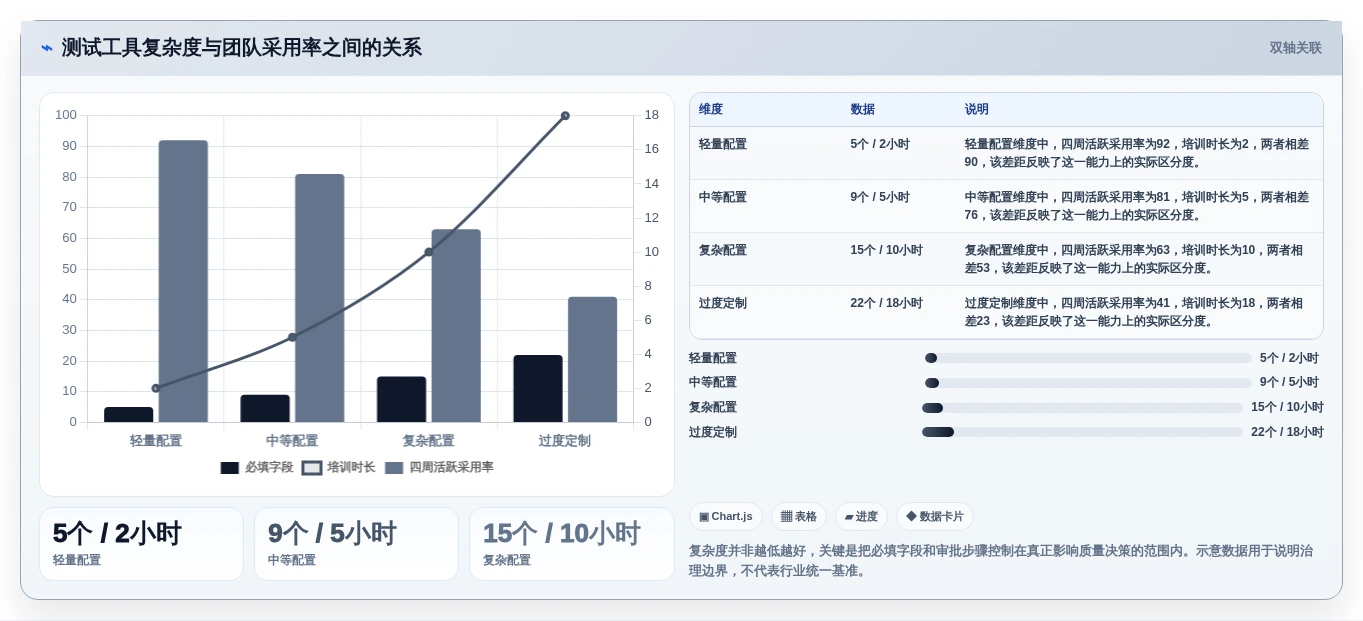Select the 数据卡片 tag chip

(935, 516)
